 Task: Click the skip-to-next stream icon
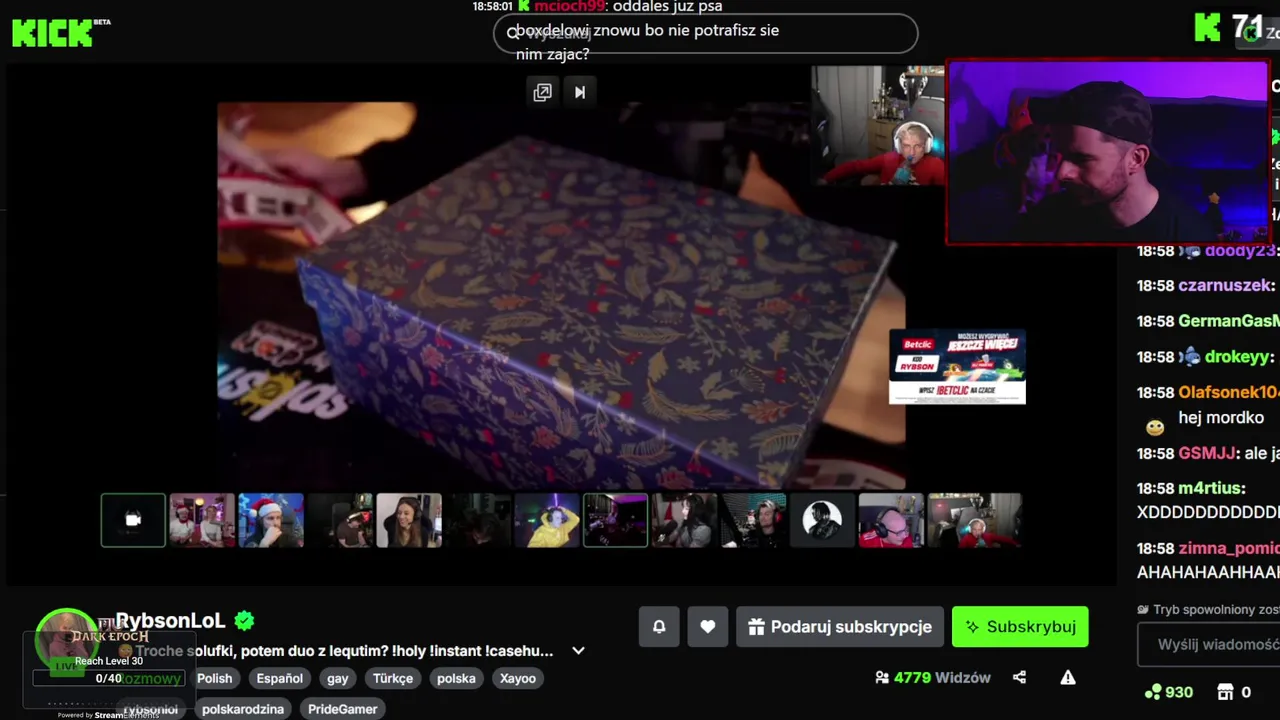tap(580, 92)
